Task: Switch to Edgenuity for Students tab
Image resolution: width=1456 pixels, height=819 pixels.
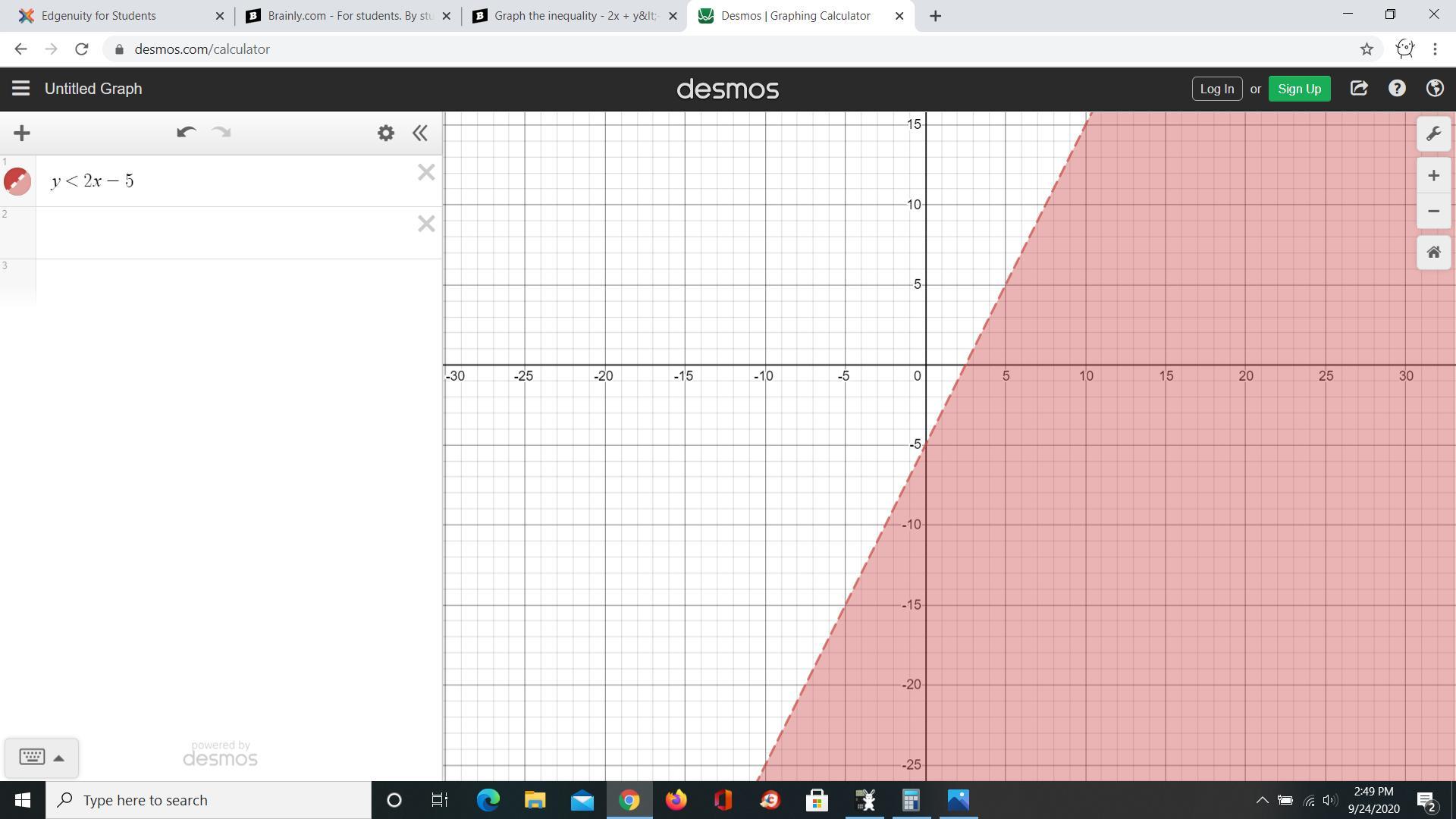Action: pos(99,16)
